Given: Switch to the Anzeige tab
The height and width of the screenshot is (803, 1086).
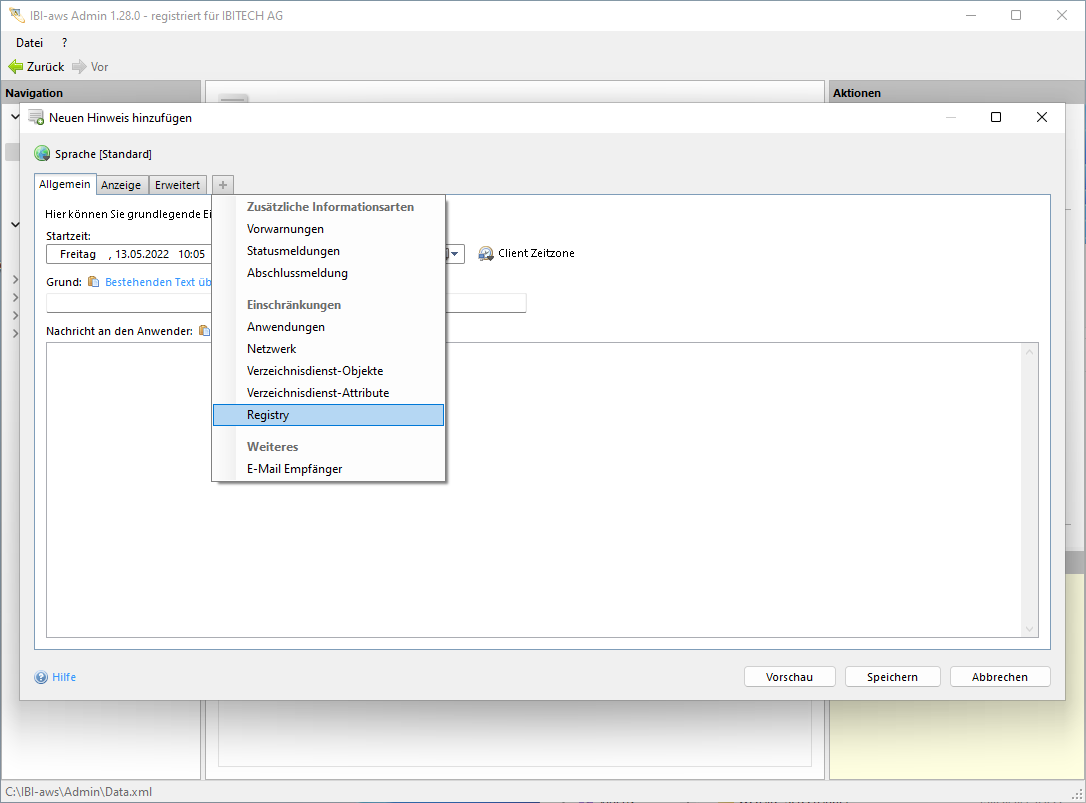Looking at the screenshot, I should [121, 185].
